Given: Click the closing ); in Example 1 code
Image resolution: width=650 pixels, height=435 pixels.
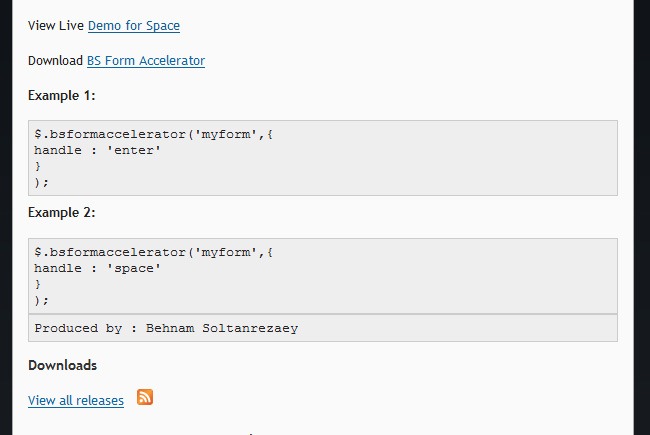Looking at the screenshot, I should (42, 182).
